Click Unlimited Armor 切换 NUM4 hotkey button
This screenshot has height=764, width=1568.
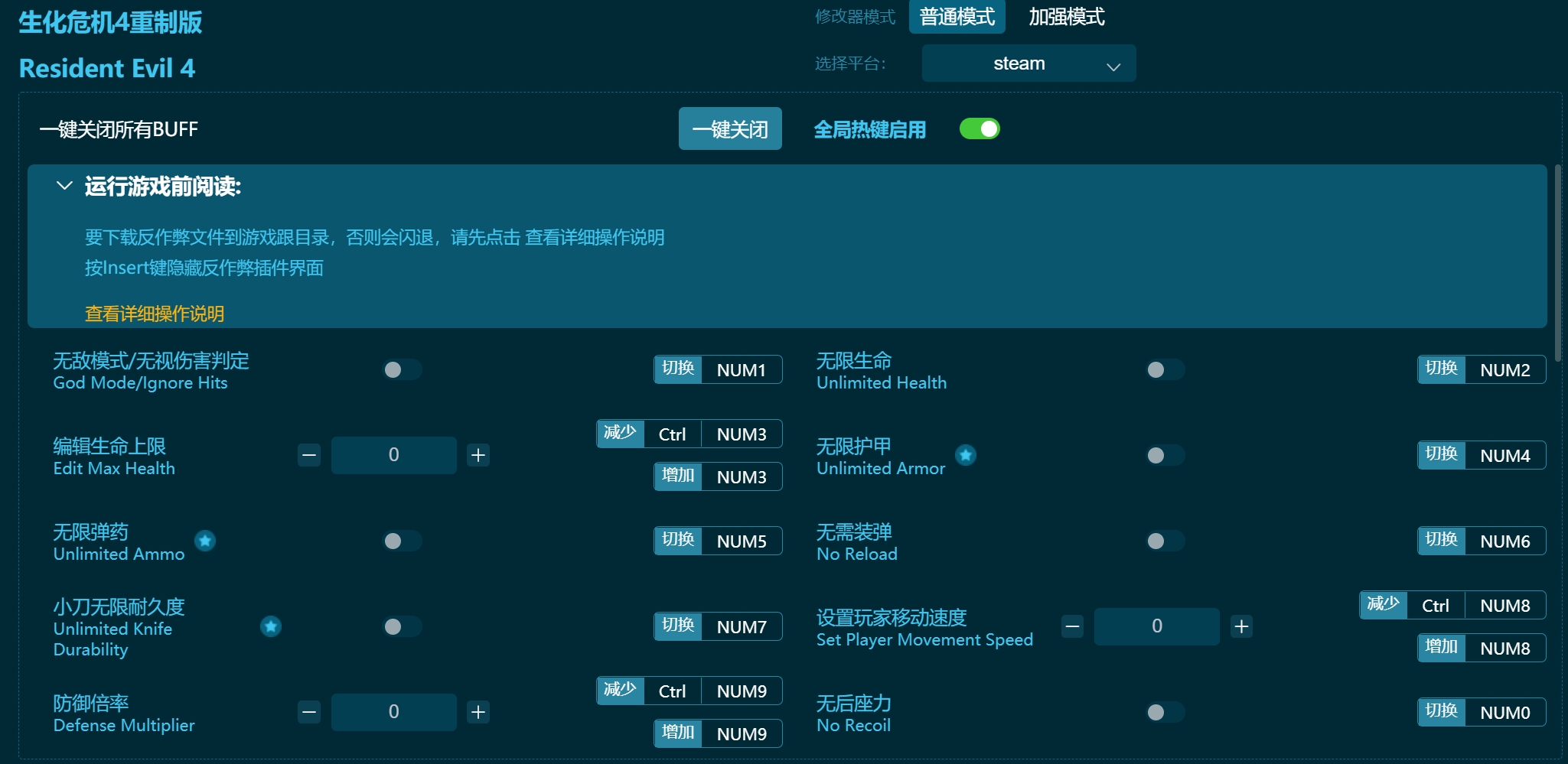coord(1482,455)
